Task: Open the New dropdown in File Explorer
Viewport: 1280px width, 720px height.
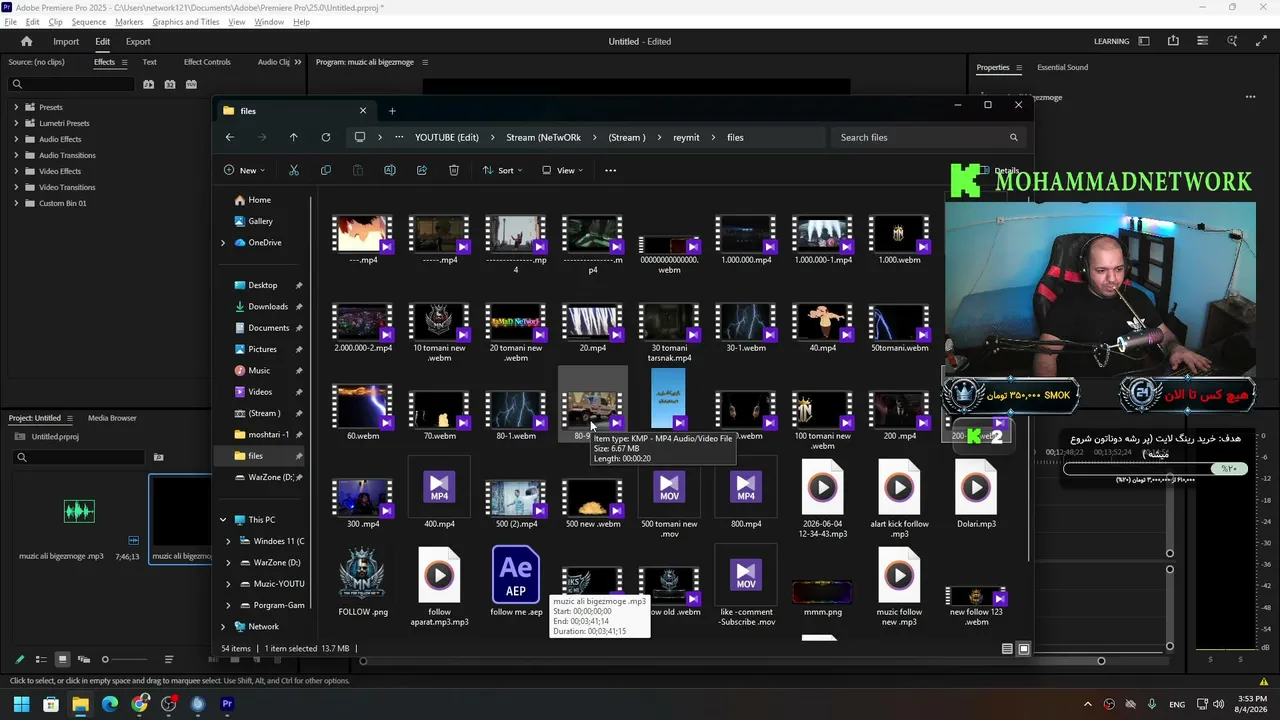Action: [x=245, y=170]
